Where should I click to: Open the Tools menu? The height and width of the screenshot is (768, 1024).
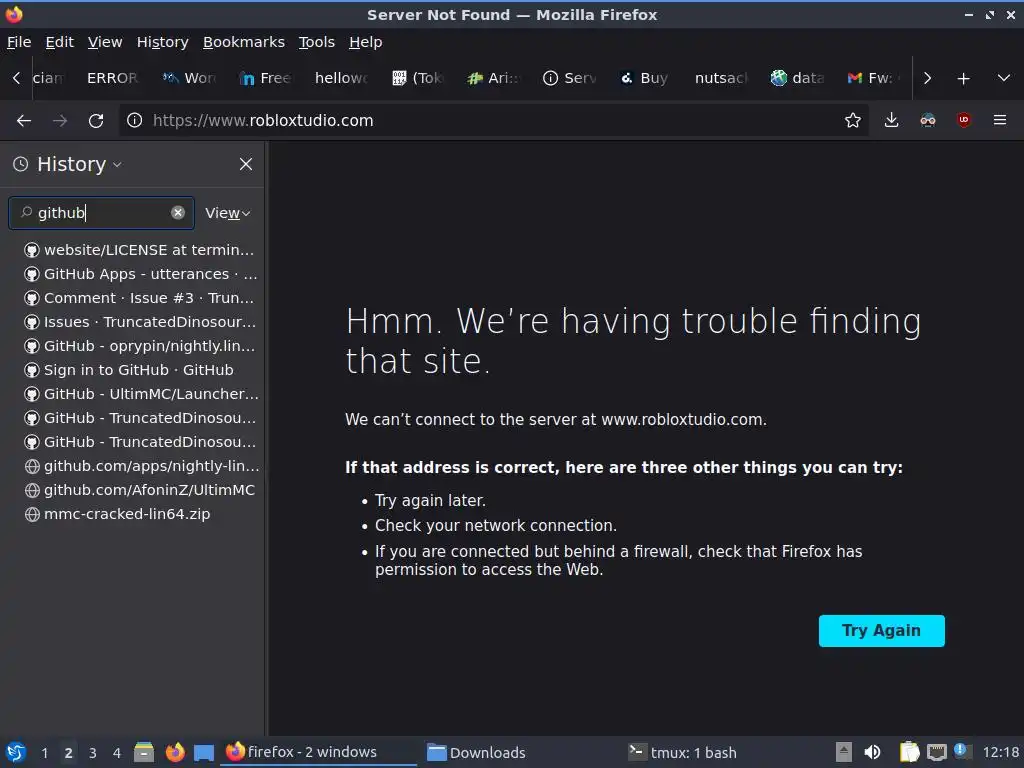tap(317, 42)
